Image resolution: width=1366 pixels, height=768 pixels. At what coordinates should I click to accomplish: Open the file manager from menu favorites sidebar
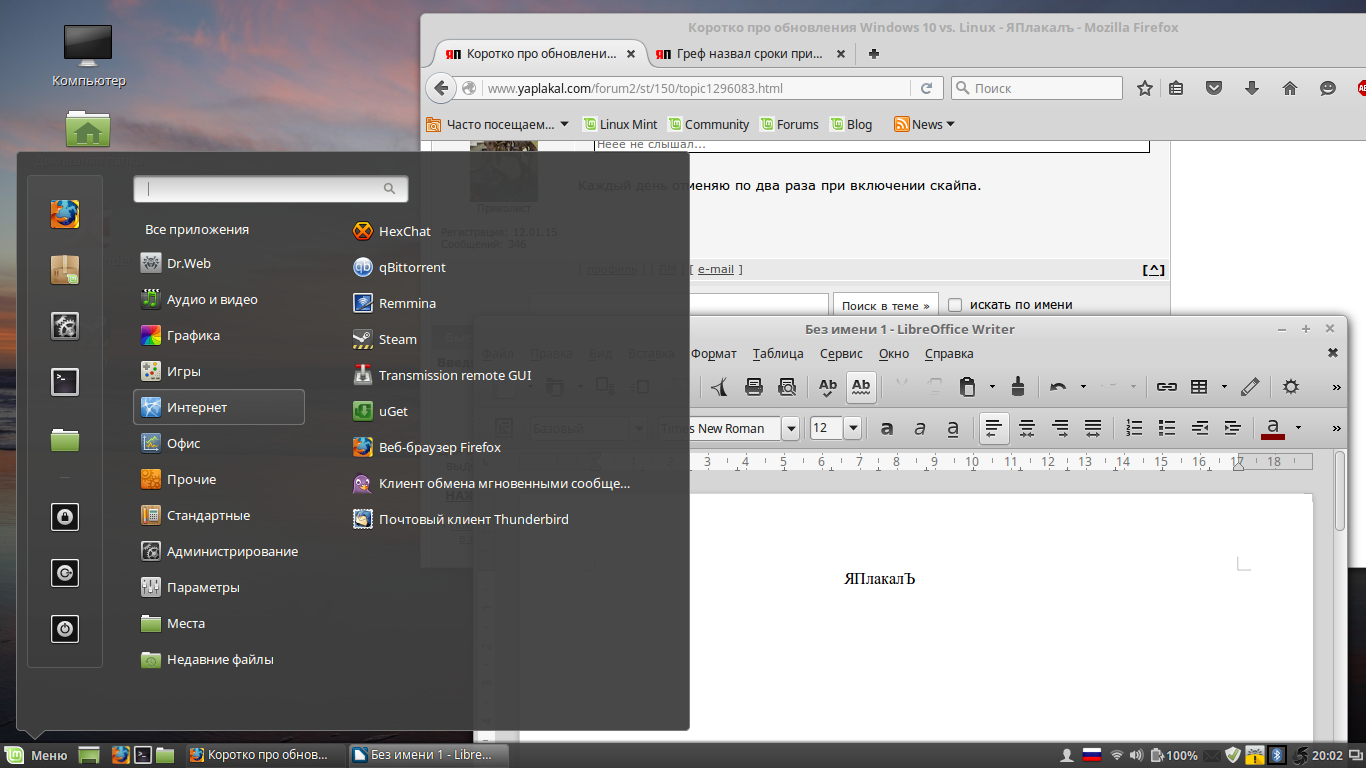pyautogui.click(x=65, y=438)
